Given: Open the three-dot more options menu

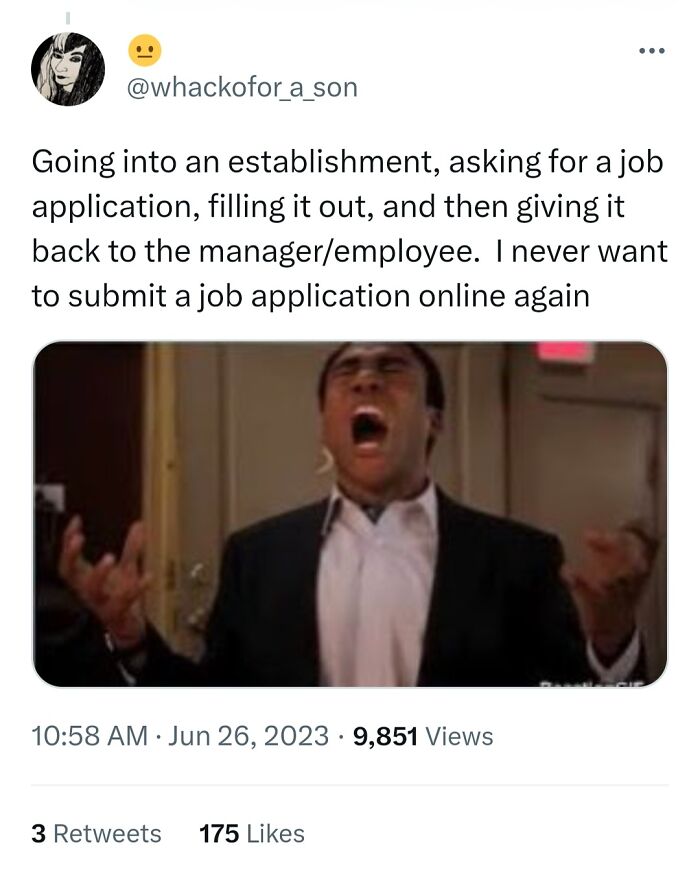Looking at the screenshot, I should coord(652,48).
